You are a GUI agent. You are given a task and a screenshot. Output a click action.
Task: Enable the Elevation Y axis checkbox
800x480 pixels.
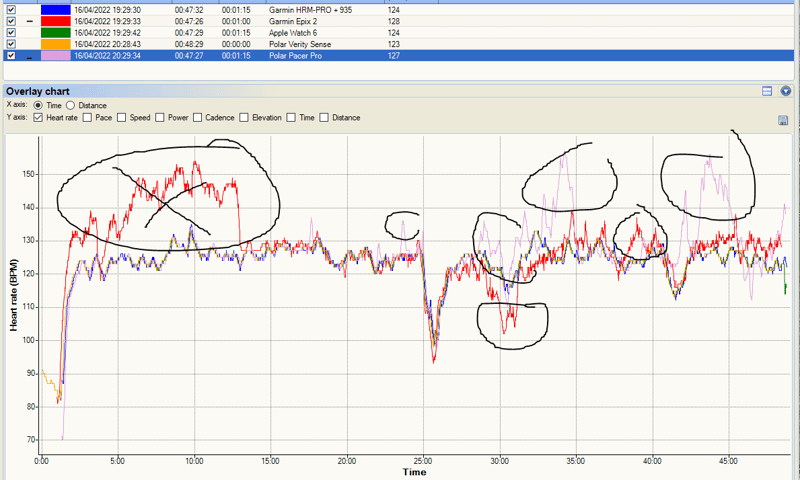point(244,118)
